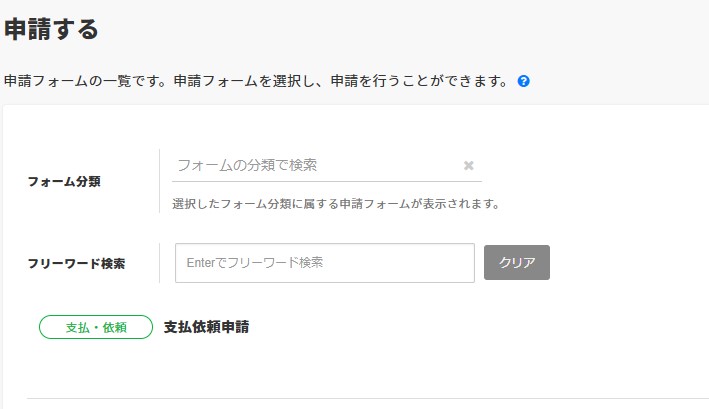Click blank space right of 支払依頼申請

point(450,327)
